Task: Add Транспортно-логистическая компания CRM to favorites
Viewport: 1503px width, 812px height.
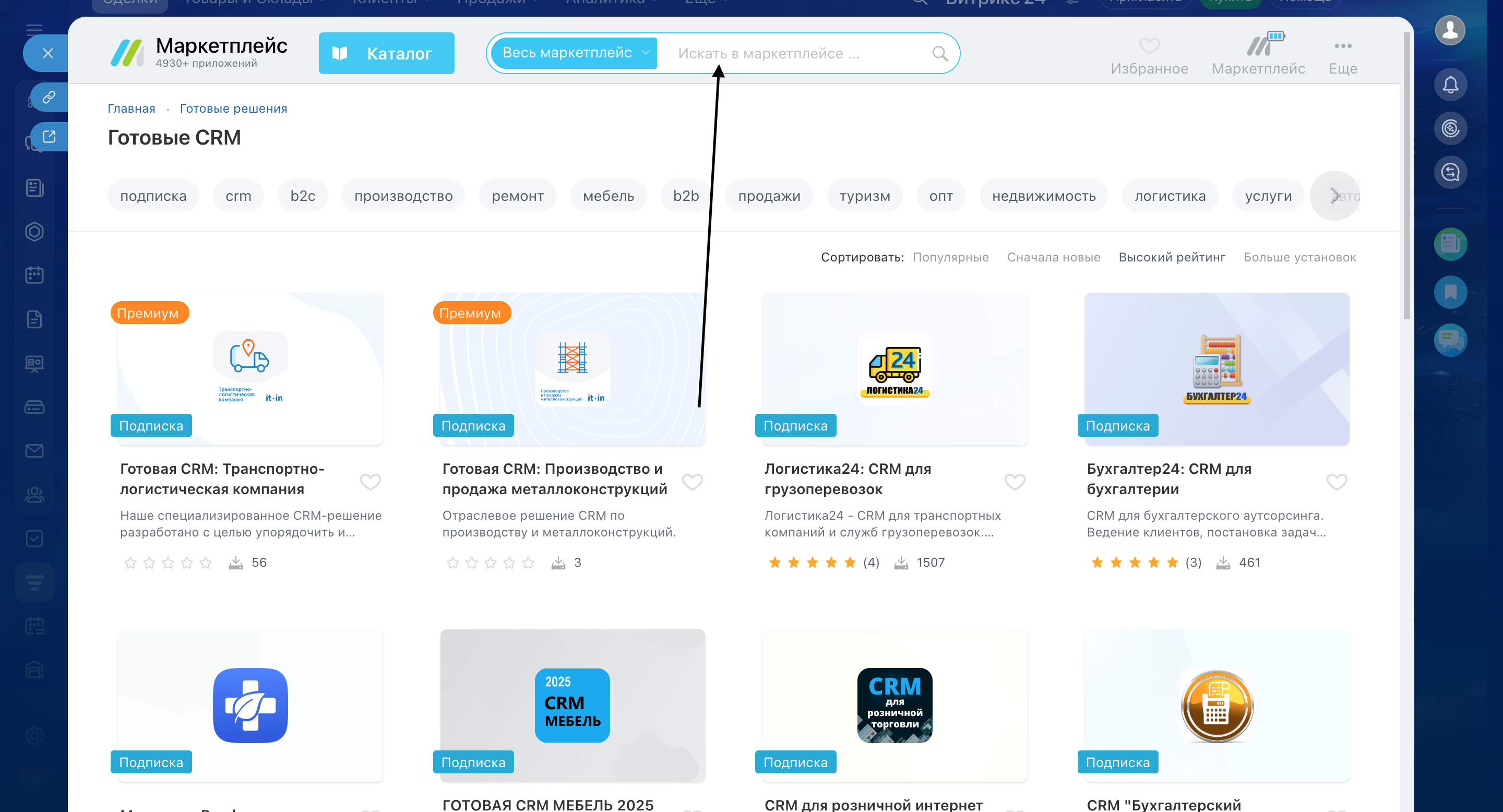Action: pyautogui.click(x=370, y=482)
